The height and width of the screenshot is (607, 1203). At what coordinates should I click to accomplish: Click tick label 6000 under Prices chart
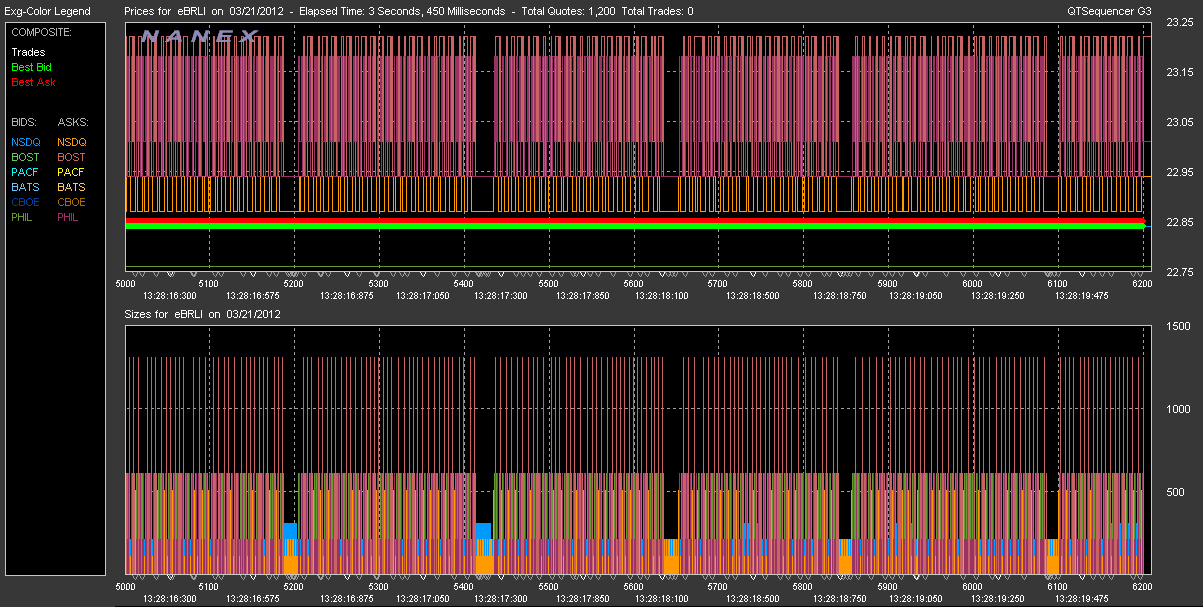973,284
